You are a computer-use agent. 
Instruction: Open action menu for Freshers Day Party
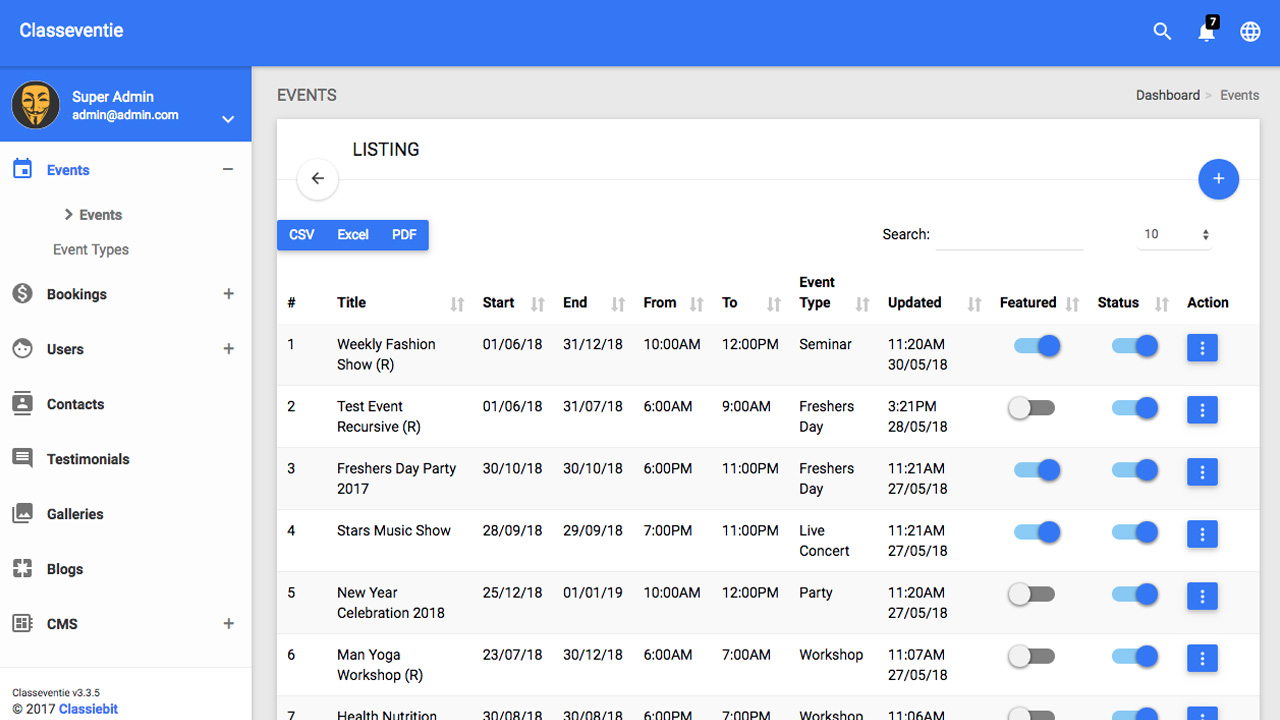point(1202,472)
